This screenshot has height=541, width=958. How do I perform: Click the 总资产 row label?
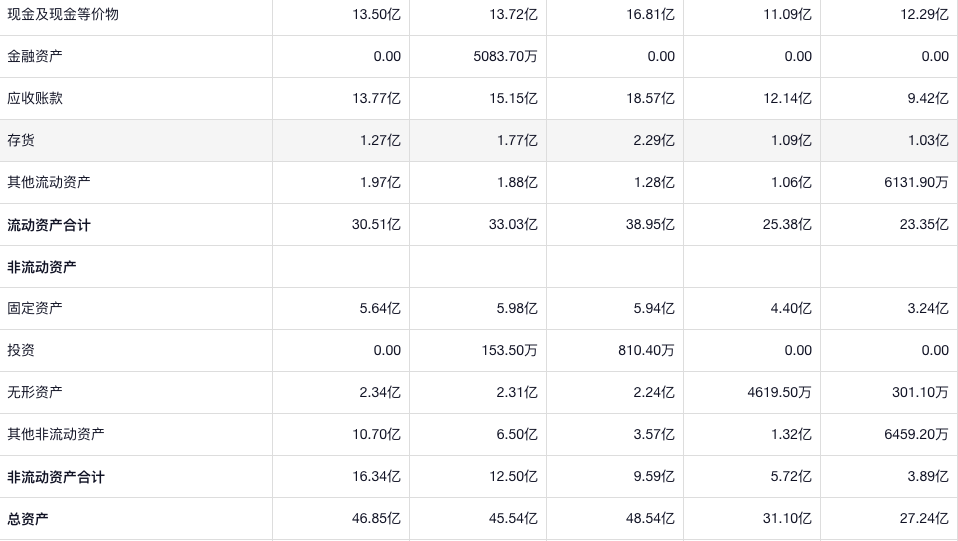click(28, 519)
